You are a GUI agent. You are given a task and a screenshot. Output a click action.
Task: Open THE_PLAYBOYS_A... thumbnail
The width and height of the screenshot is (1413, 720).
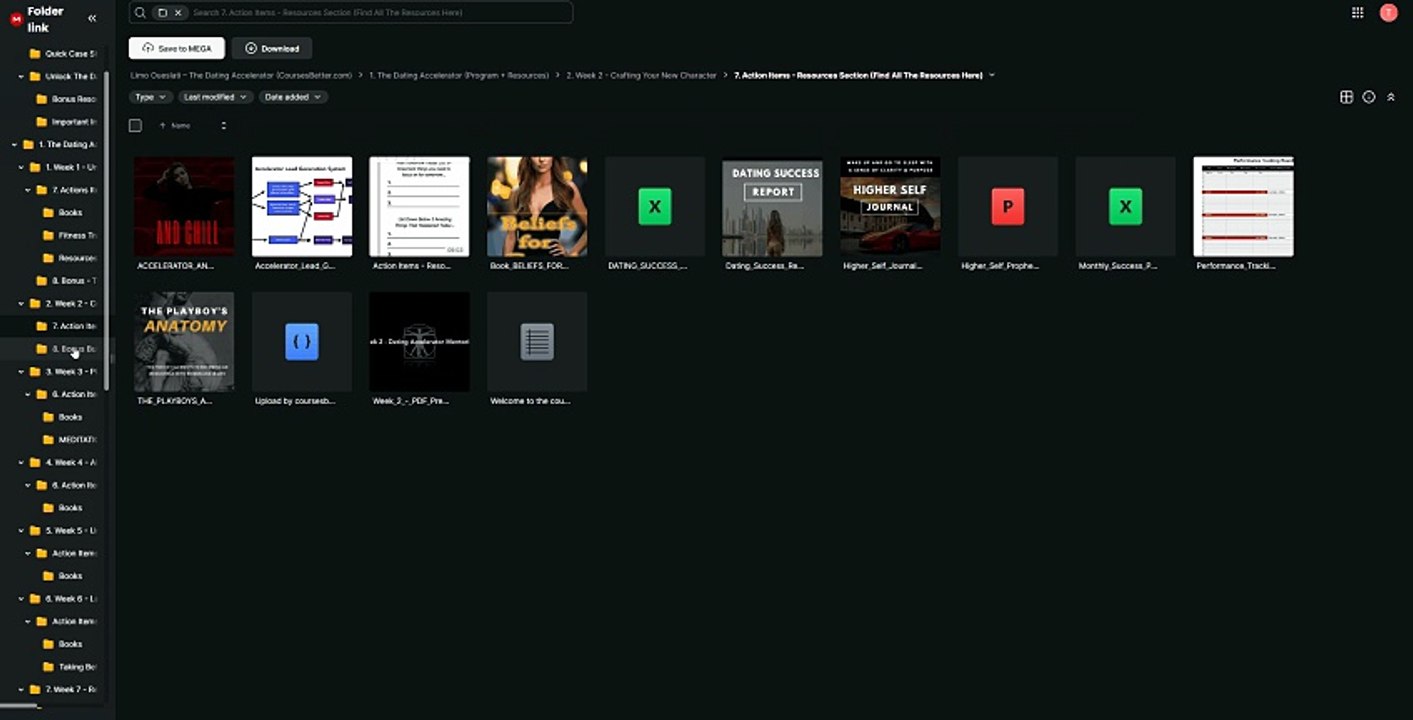pyautogui.click(x=184, y=341)
